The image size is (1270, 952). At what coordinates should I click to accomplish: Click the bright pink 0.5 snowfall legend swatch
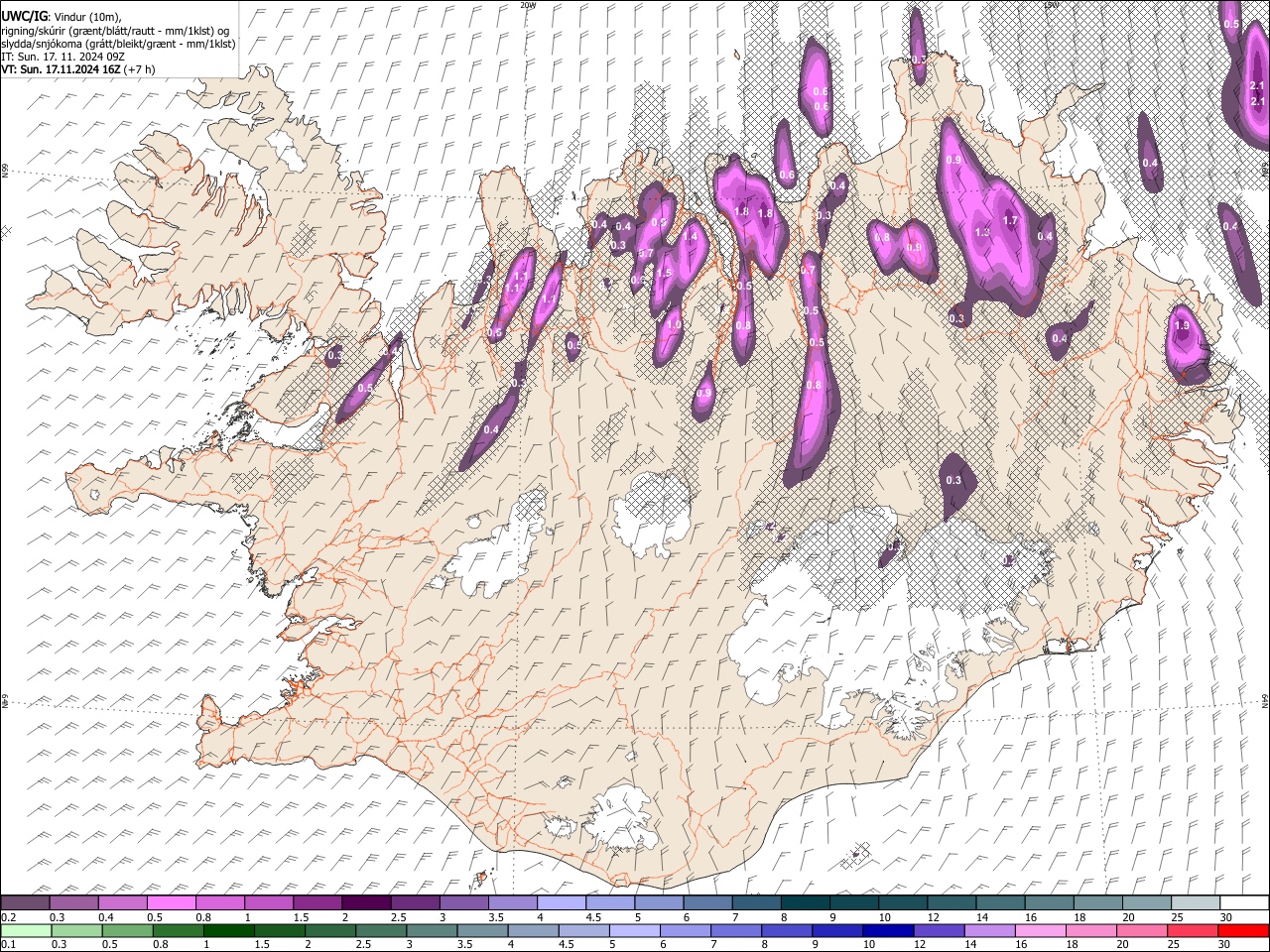point(171,902)
